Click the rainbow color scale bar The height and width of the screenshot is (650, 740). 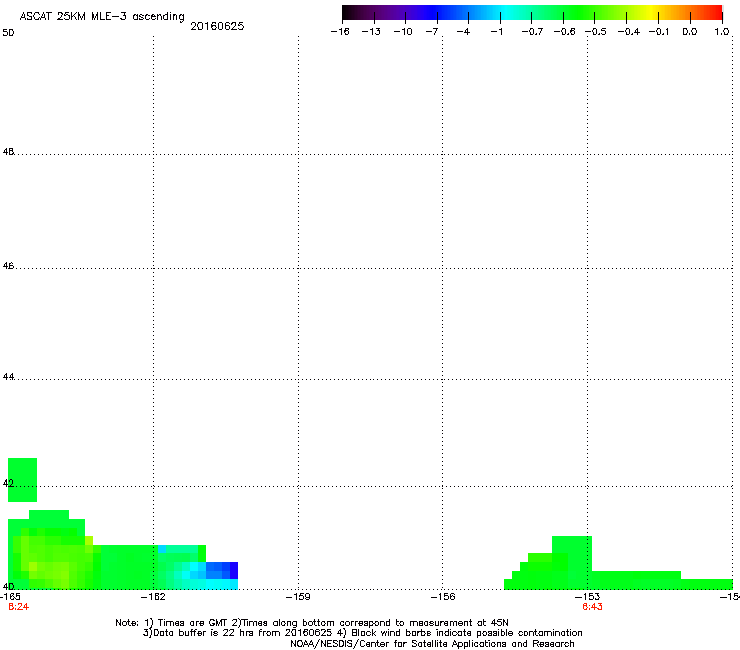[532, 13]
